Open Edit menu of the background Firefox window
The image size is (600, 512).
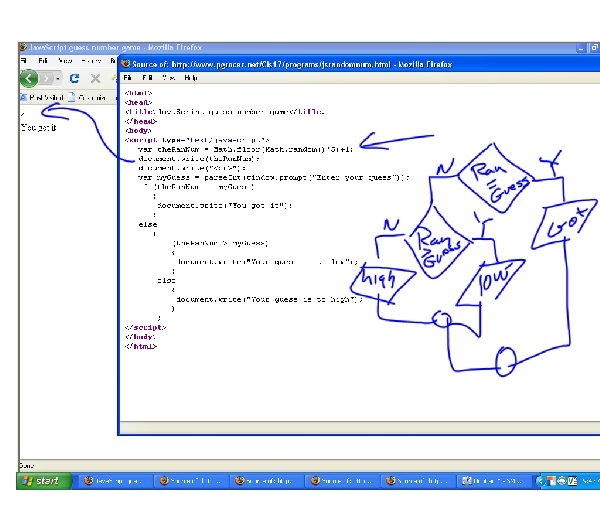[43, 60]
